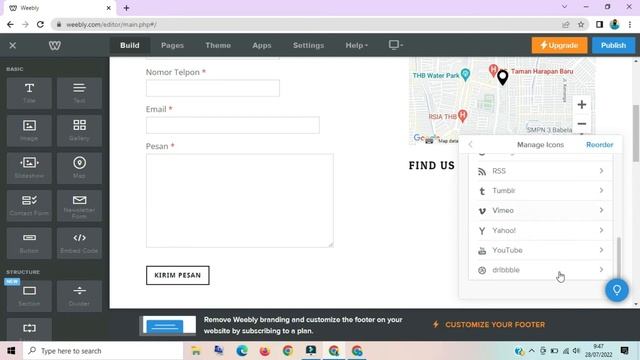Switch to the Settings tab
The width and height of the screenshot is (640, 360).
pyautogui.click(x=308, y=45)
